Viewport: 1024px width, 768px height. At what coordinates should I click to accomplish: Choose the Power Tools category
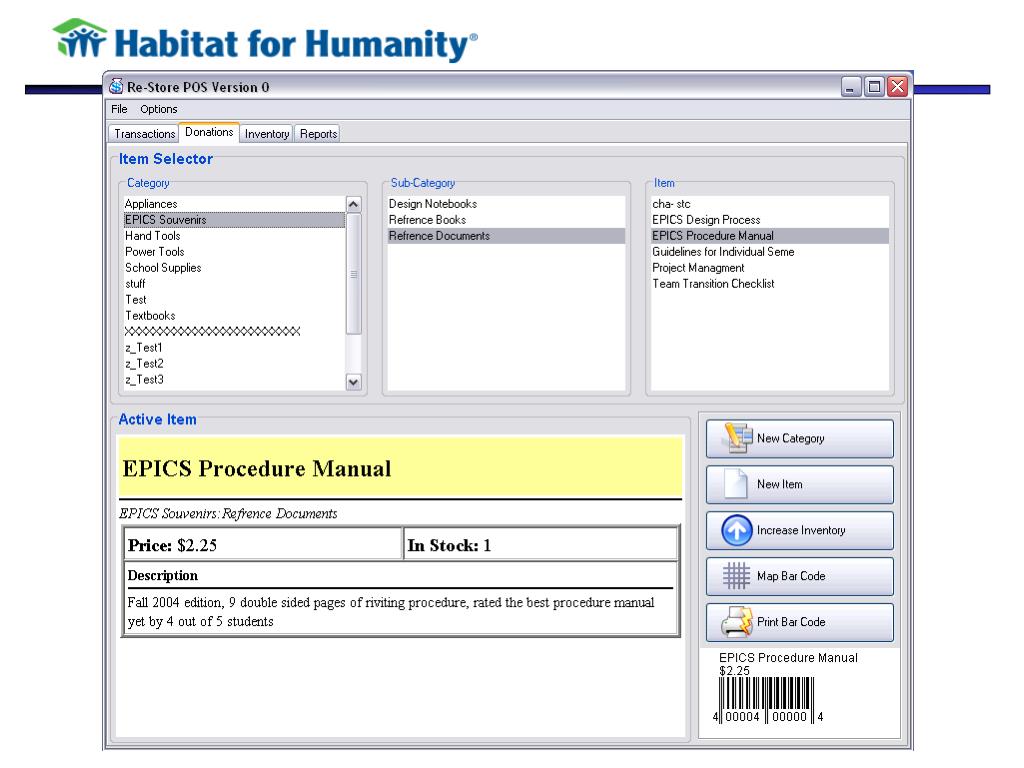pos(234,252)
